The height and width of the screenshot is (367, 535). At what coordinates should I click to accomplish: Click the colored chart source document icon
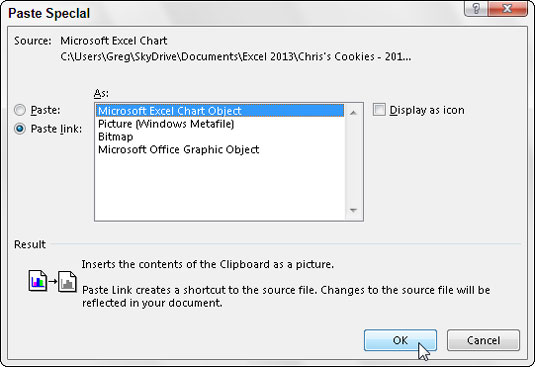(x=38, y=281)
